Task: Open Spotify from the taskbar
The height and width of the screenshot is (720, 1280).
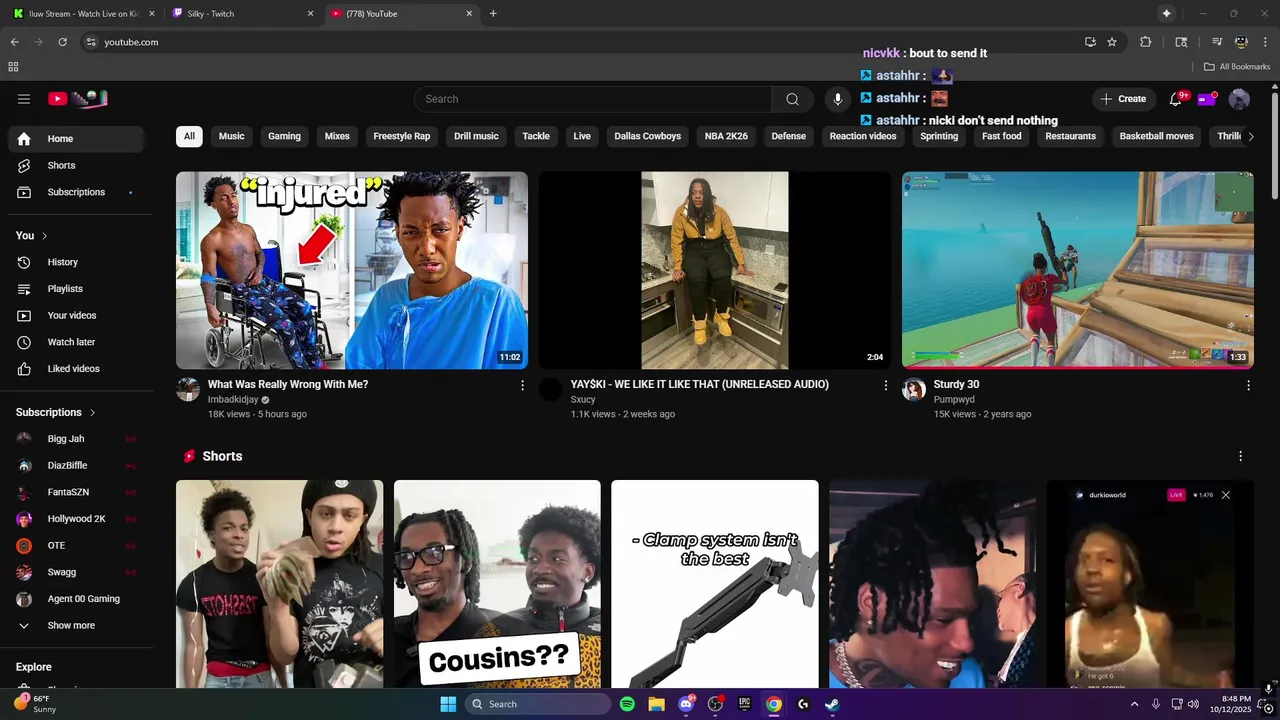Action: click(x=627, y=704)
